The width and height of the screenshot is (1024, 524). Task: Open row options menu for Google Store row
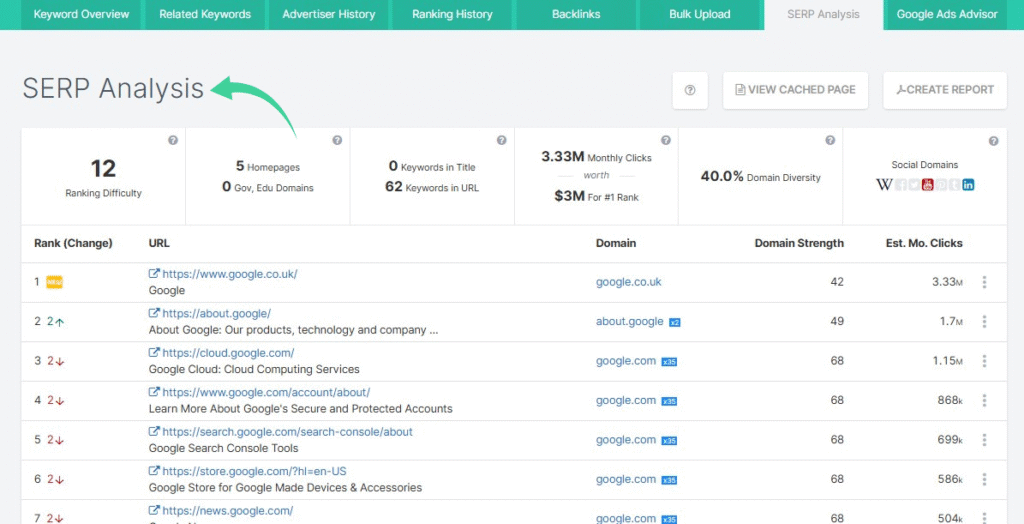pyautogui.click(x=984, y=479)
